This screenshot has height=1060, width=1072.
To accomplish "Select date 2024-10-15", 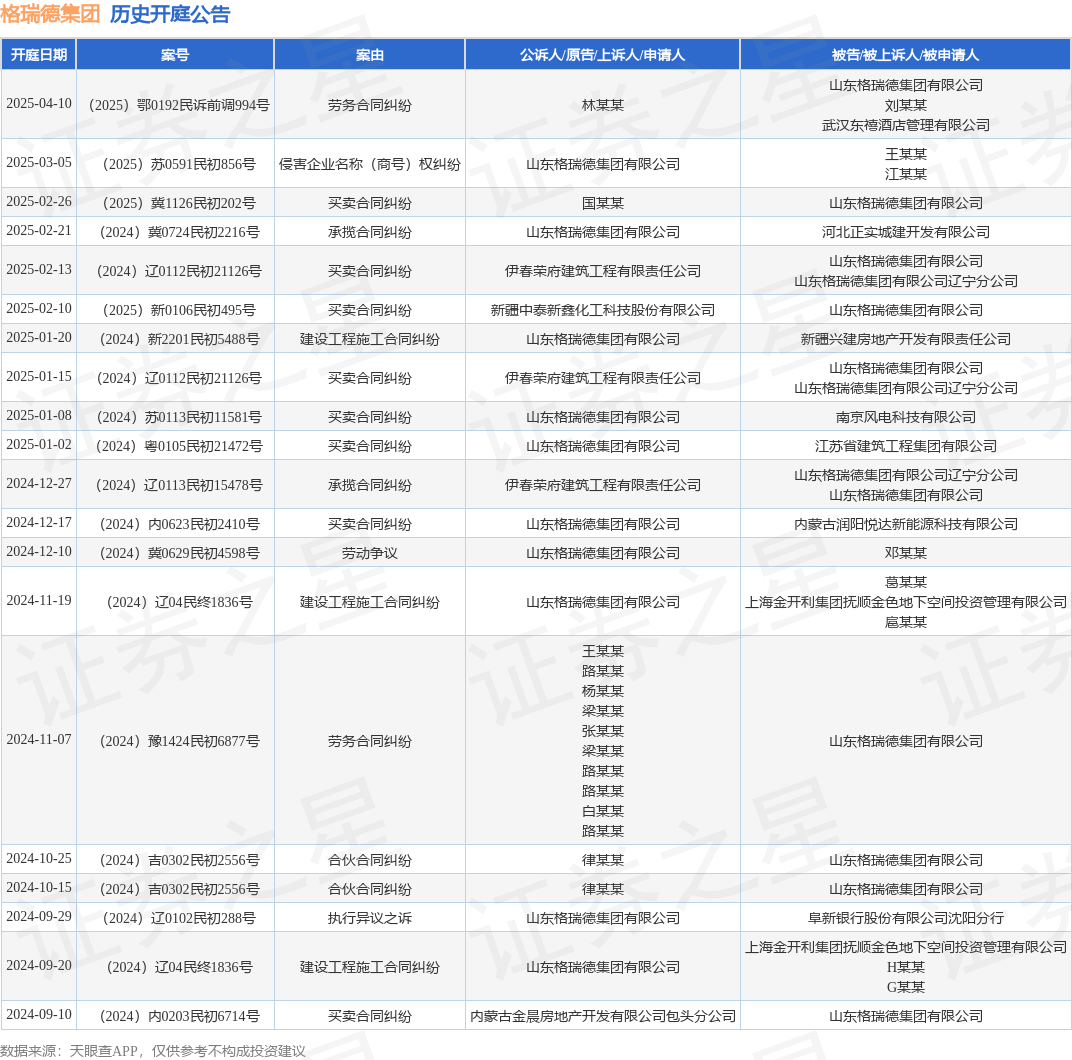I will [x=39, y=887].
